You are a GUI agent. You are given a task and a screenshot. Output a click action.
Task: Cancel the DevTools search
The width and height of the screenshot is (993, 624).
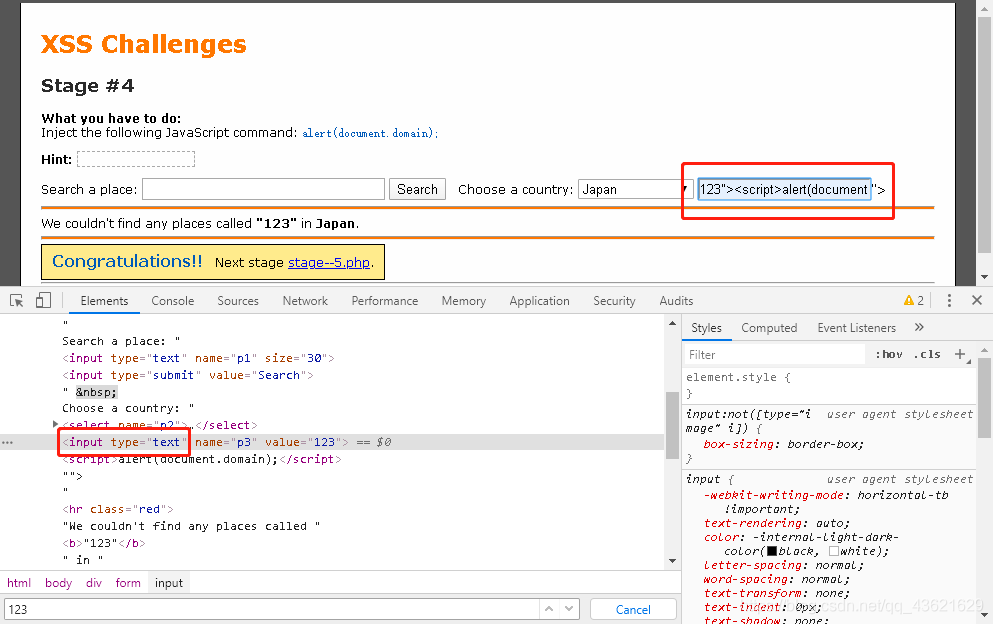633,609
